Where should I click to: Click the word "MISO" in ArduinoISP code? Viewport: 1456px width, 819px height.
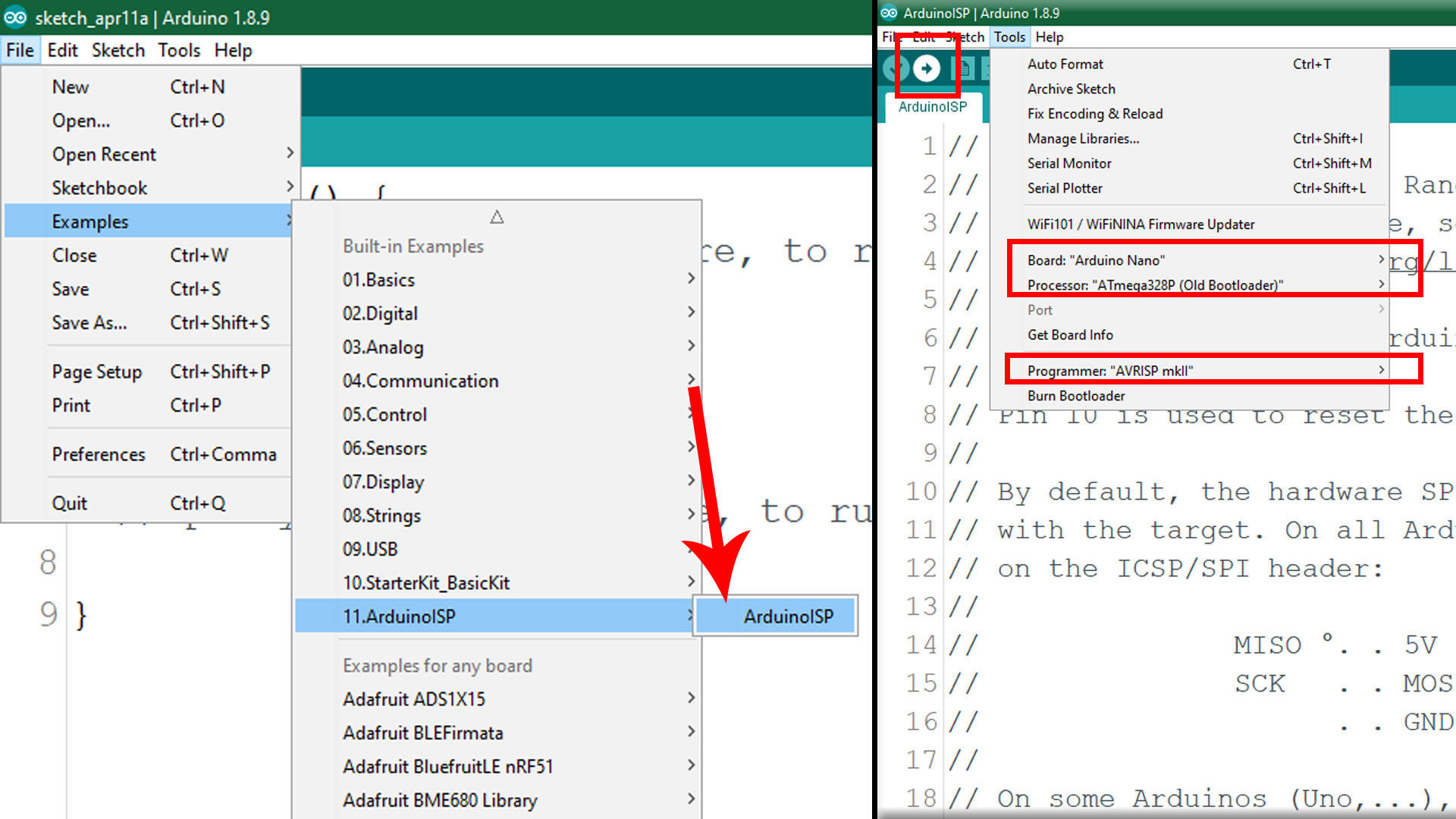point(1266,645)
